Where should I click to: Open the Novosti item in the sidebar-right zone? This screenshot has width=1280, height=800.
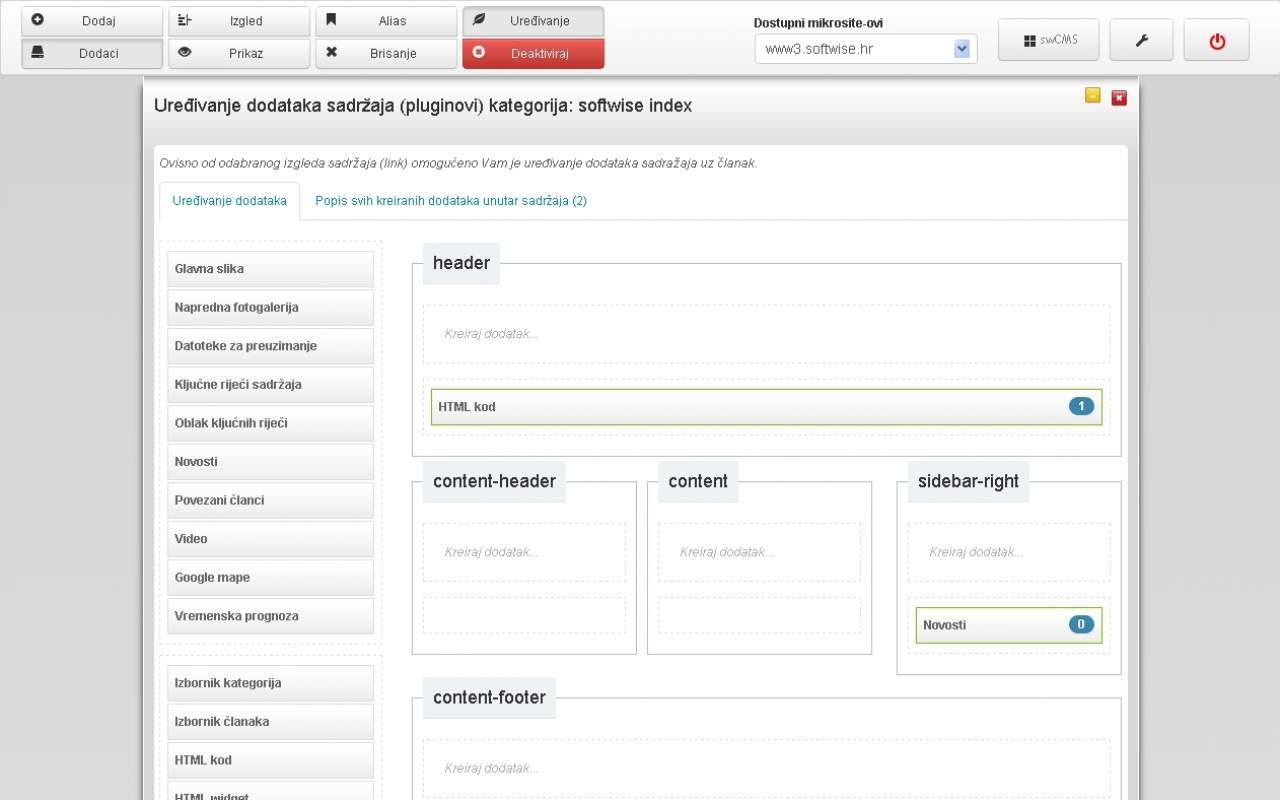tap(1009, 625)
